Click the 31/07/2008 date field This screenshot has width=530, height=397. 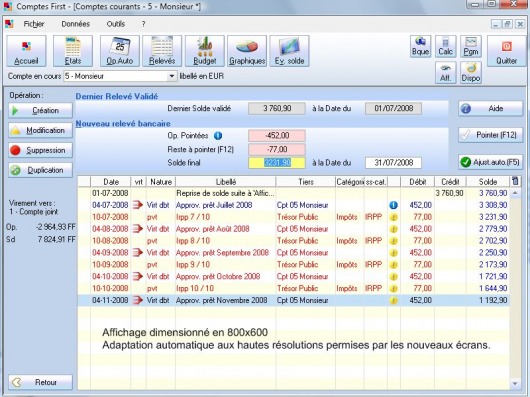pos(393,163)
